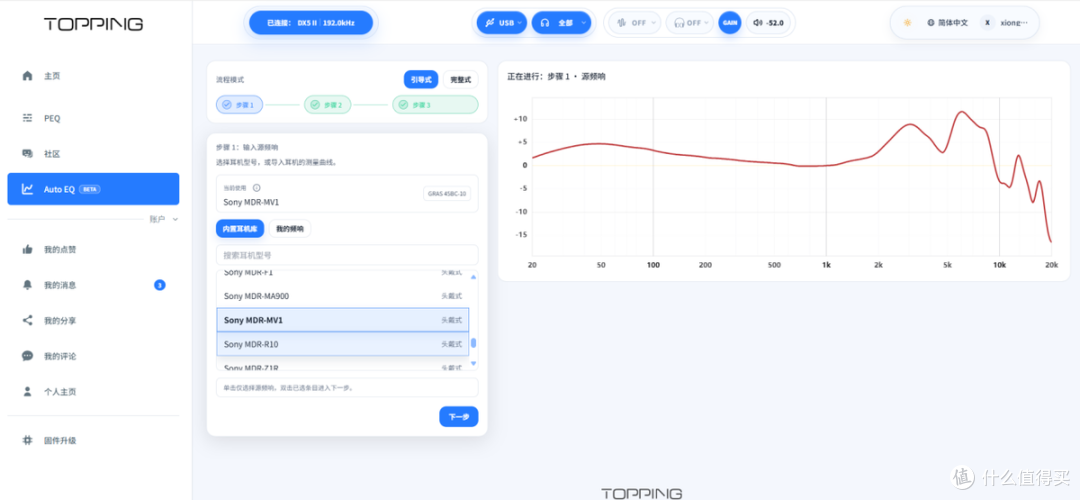Open the headphone OFF dropdown

pyautogui.click(x=689, y=23)
